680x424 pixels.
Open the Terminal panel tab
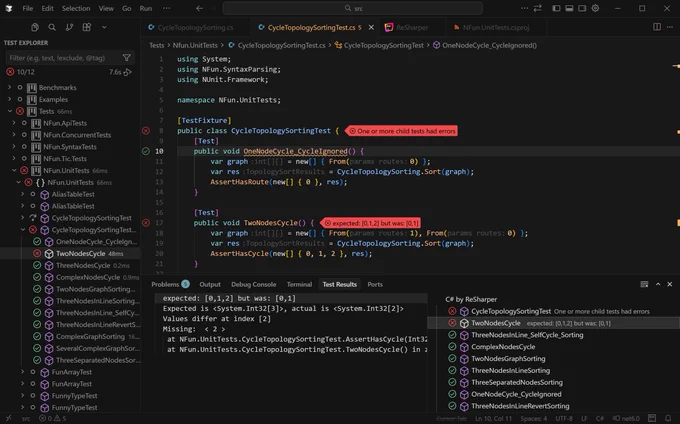click(299, 284)
